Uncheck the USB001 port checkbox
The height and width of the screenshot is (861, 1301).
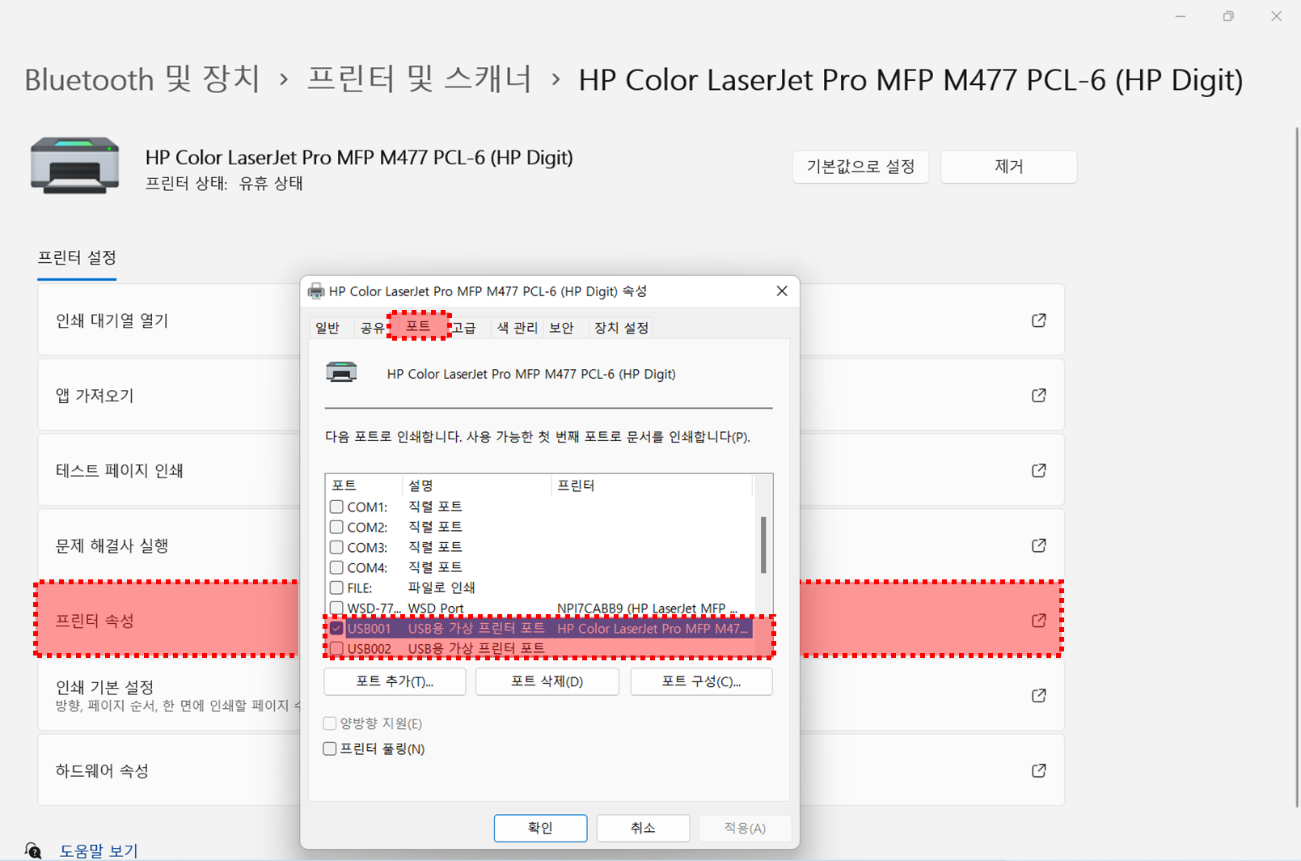(337, 628)
